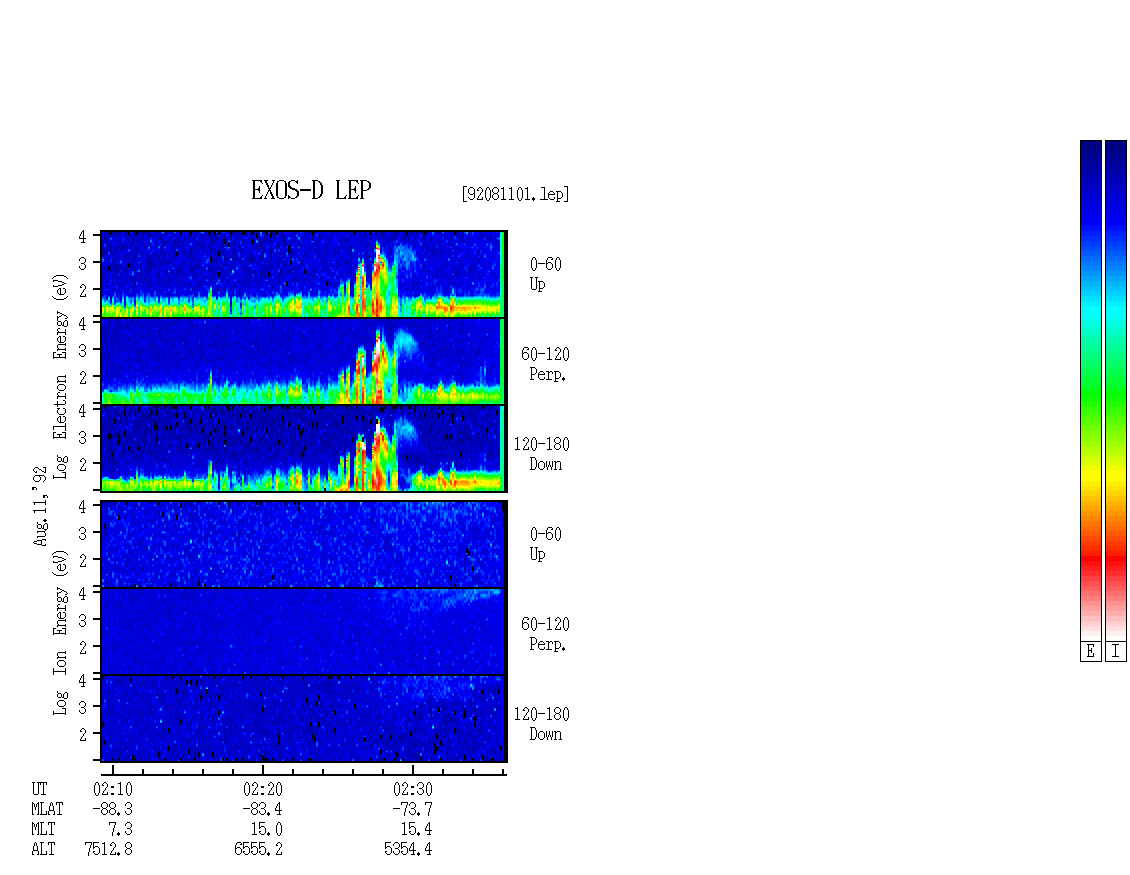Click the ion 120-180 Down pitch angle label
The width and height of the screenshot is (1130, 875).
(x=542, y=724)
